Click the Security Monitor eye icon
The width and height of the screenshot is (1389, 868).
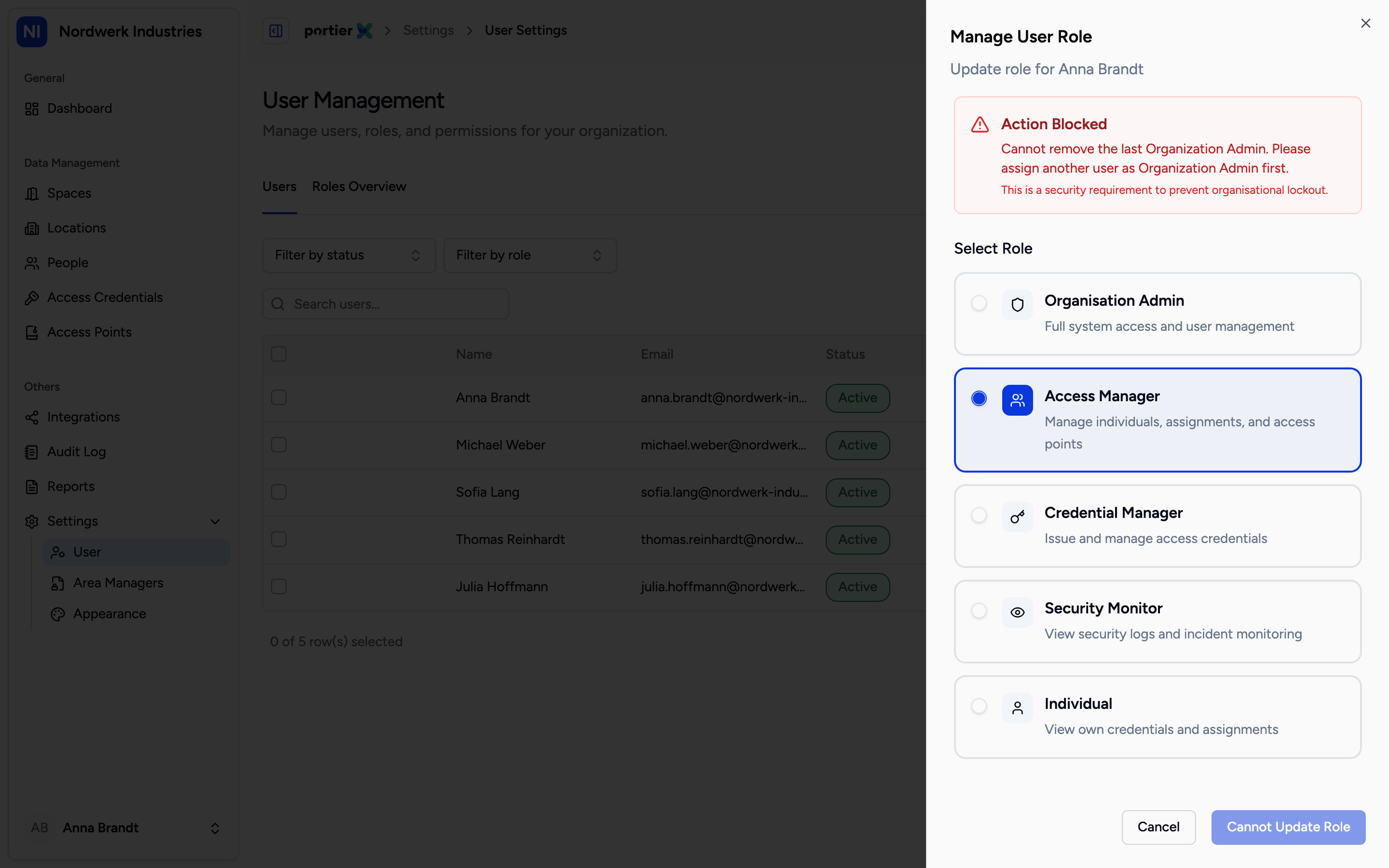[1017, 612]
